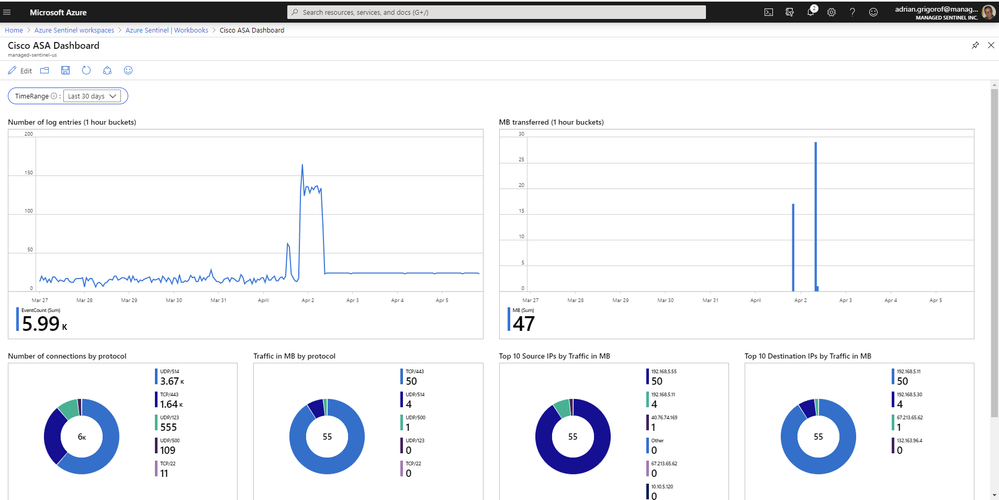Click the TimeRange info icon
The width and height of the screenshot is (999, 500).
[x=54, y=96]
